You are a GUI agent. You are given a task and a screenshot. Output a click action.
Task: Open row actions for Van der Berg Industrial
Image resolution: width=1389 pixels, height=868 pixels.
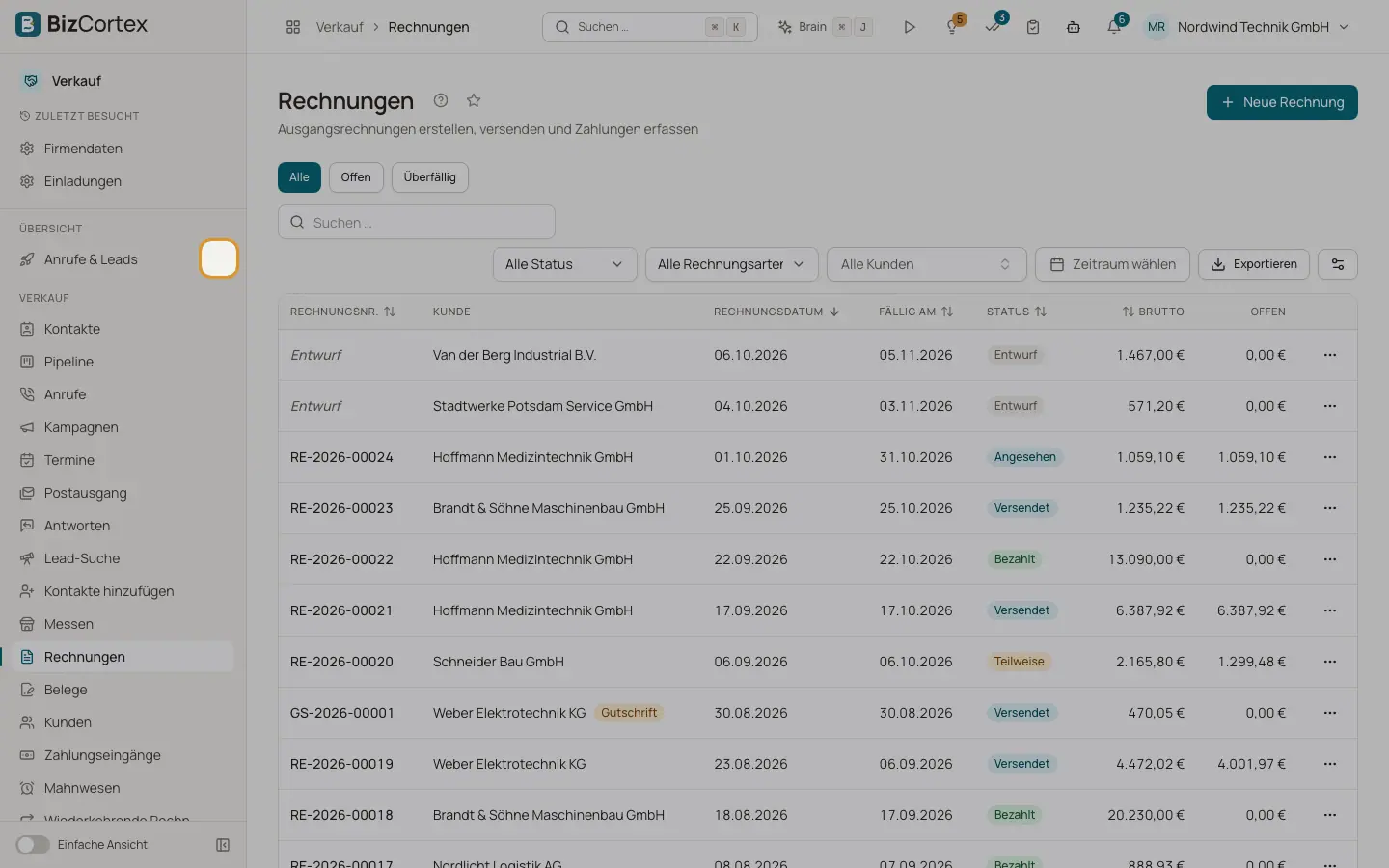1330,355
